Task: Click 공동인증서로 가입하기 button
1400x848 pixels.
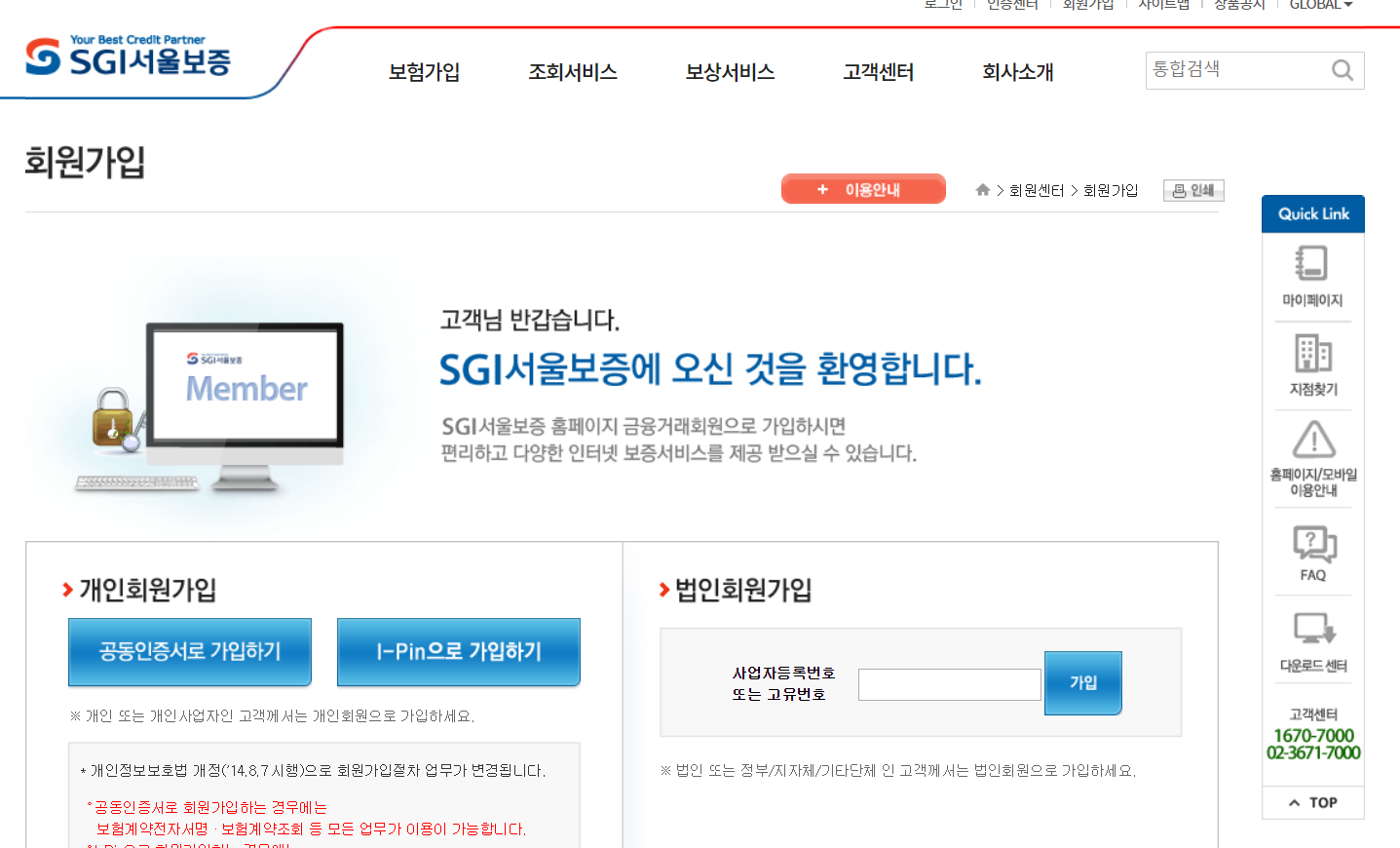Action: click(190, 651)
